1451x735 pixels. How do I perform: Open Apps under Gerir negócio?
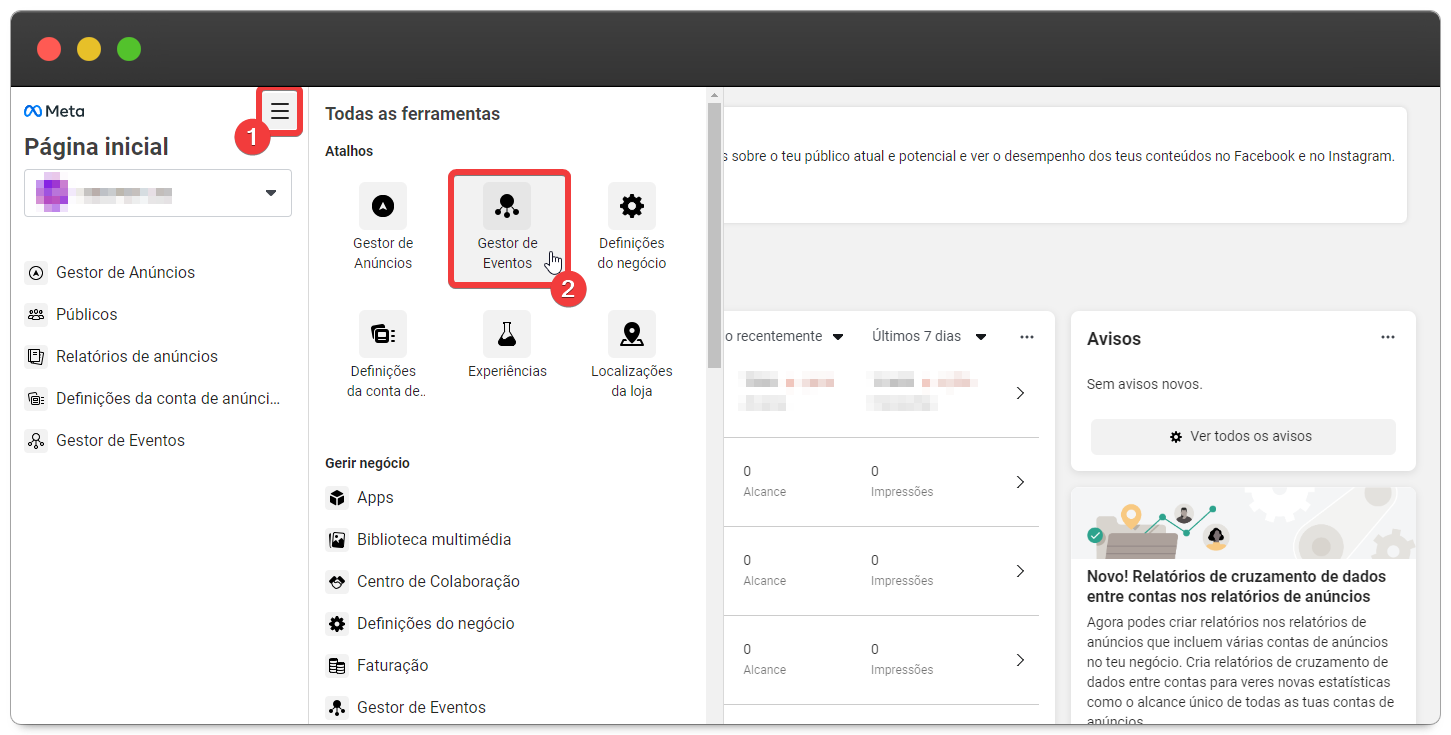point(375,497)
